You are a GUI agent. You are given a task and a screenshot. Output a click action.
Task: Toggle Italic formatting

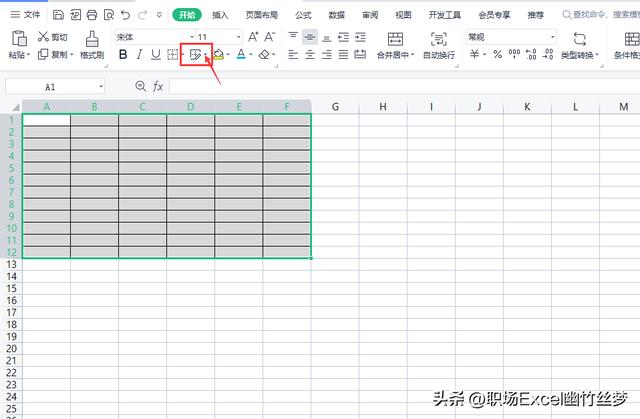[140, 54]
